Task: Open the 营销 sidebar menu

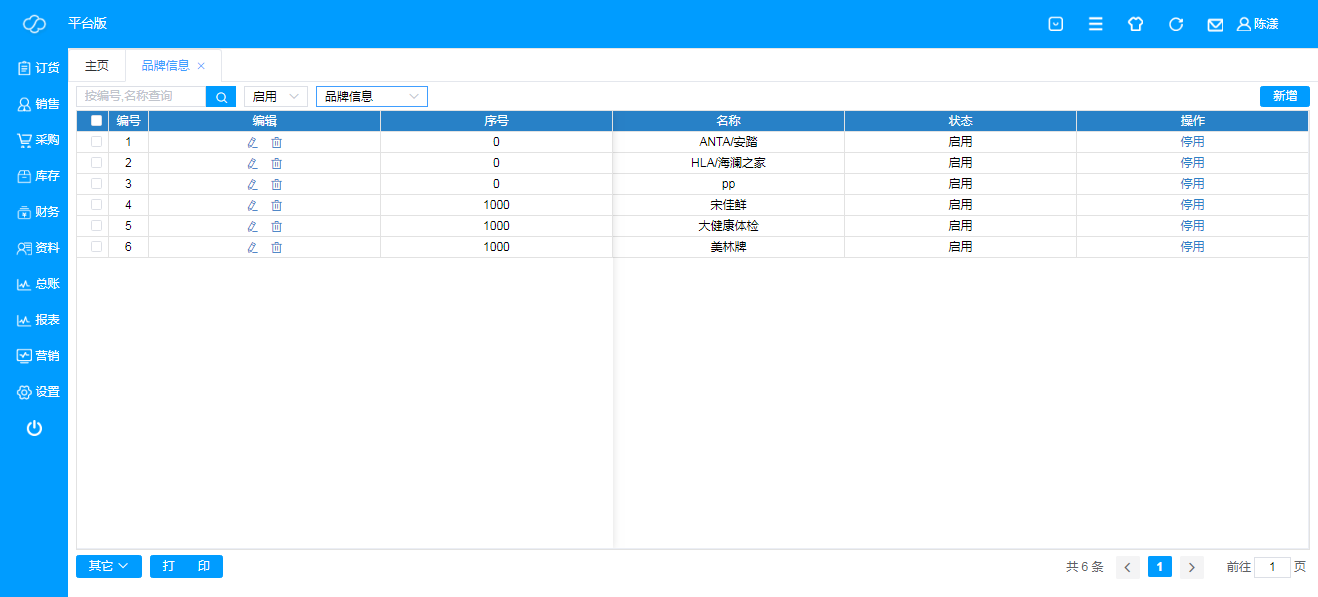Action: tap(38, 356)
